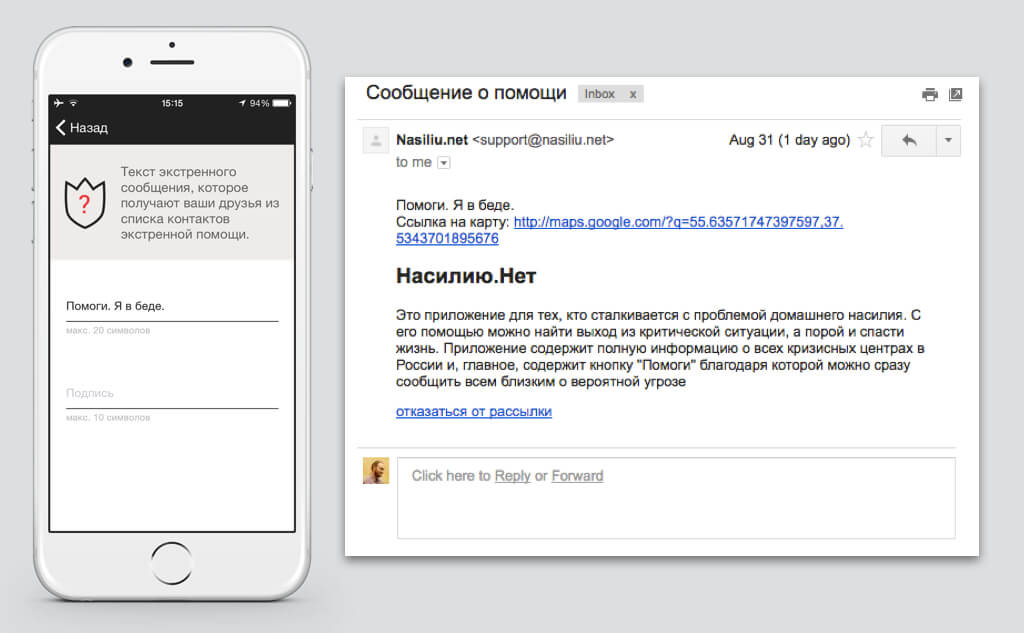Click the Reply link in response box
This screenshot has height=633, width=1024.
[x=512, y=476]
